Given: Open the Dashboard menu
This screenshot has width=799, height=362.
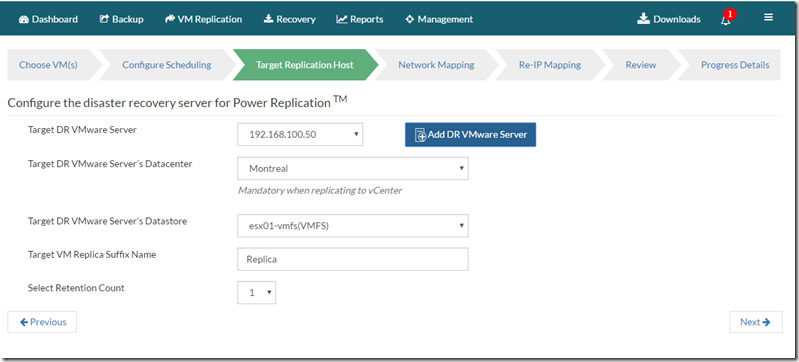Looking at the screenshot, I should (48, 19).
